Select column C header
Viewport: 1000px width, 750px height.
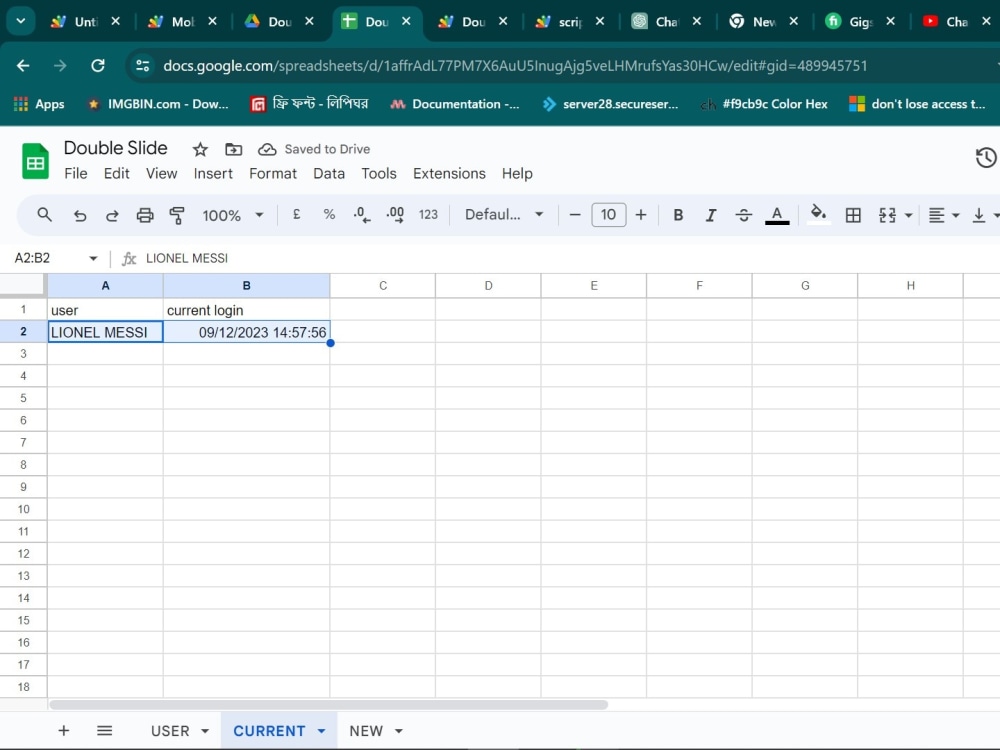click(383, 286)
